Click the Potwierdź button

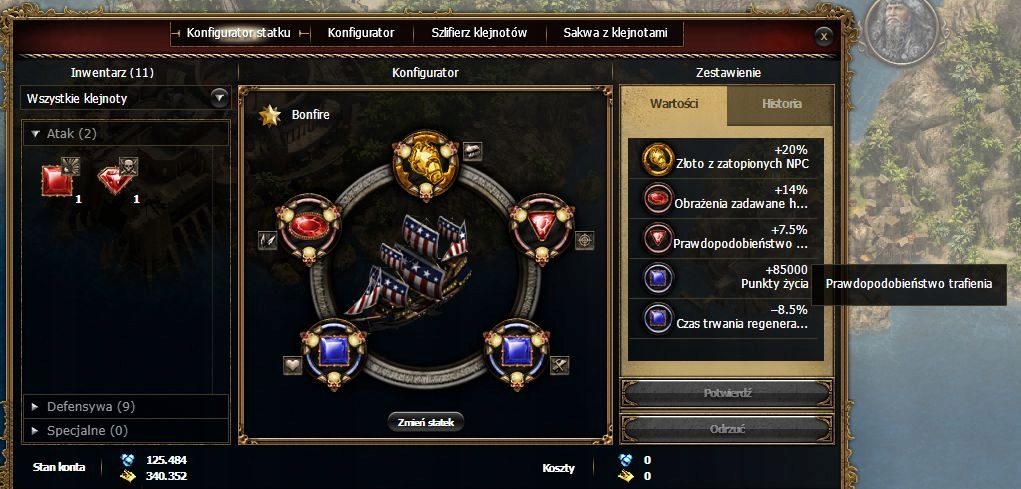727,393
